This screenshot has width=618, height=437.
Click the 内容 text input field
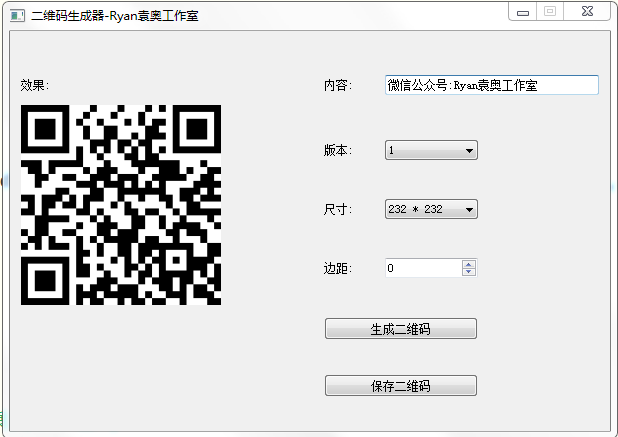491,85
